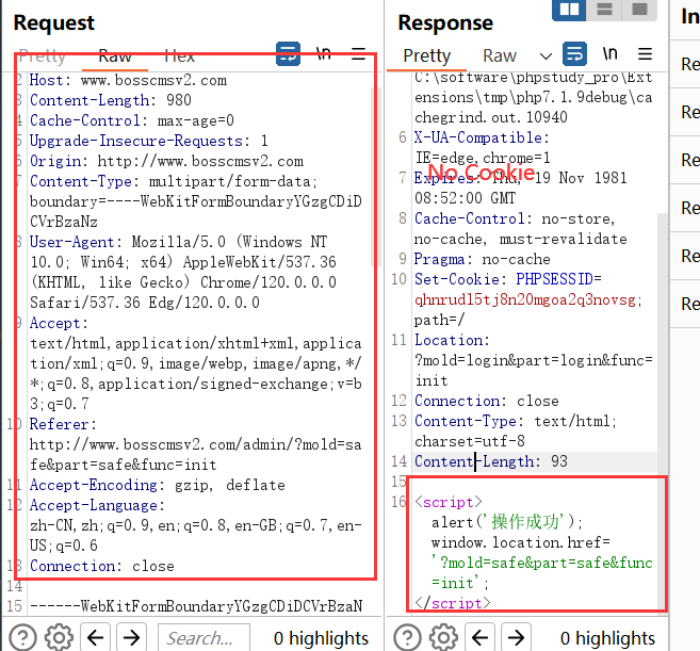
Task: Switch Request view to Hex tab
Action: coord(180,56)
